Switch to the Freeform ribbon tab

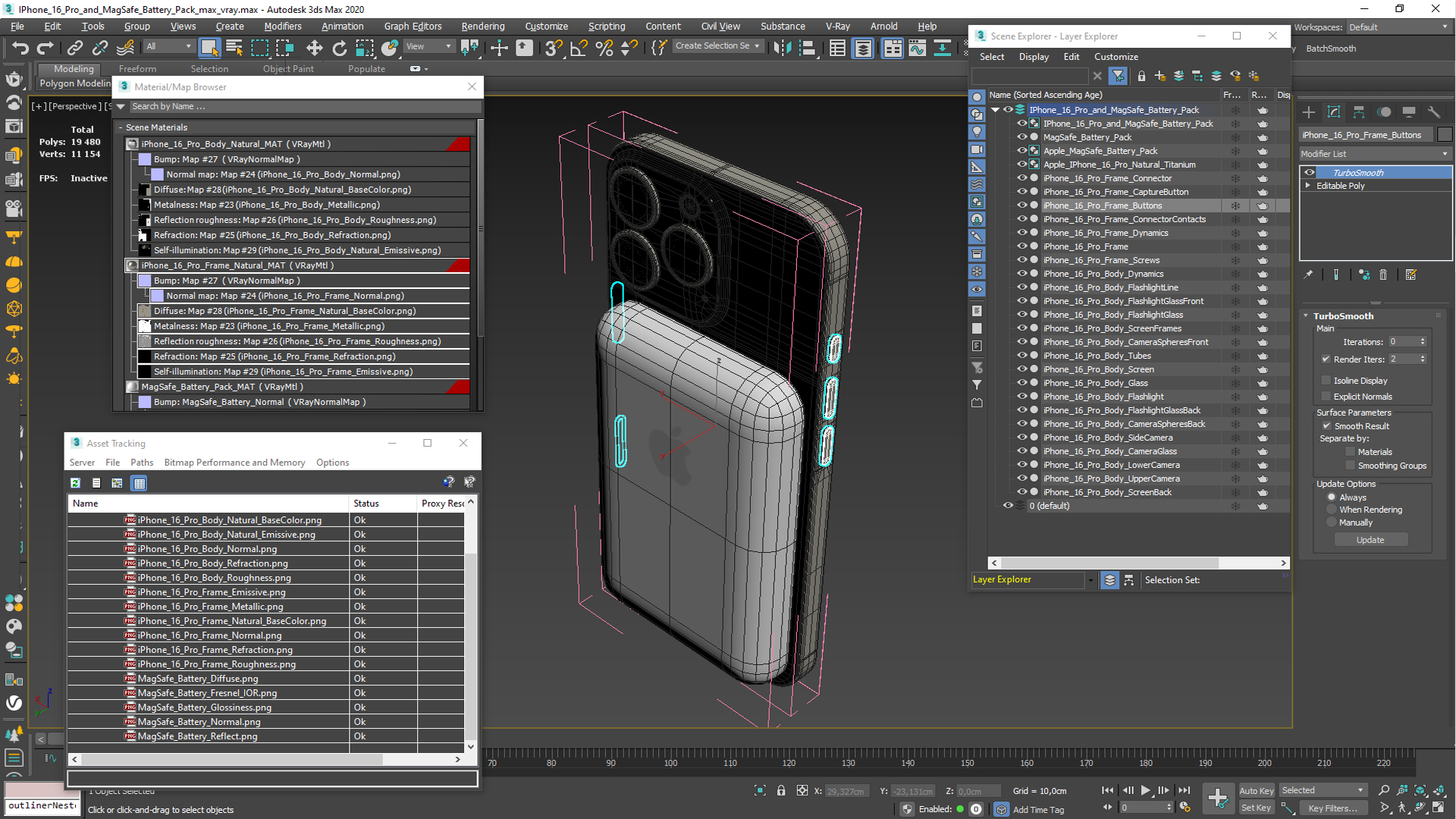click(137, 69)
